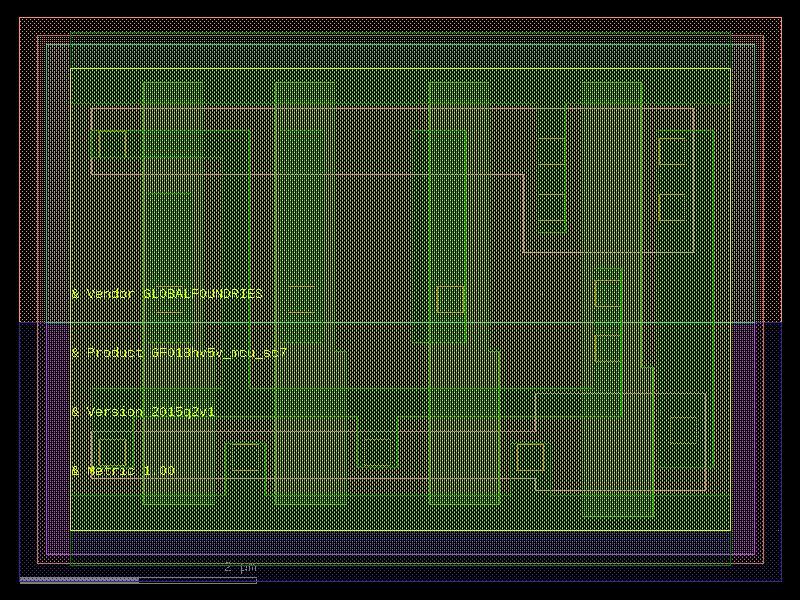Click the 2 µm scale bar label

pyautogui.click(x=240, y=567)
